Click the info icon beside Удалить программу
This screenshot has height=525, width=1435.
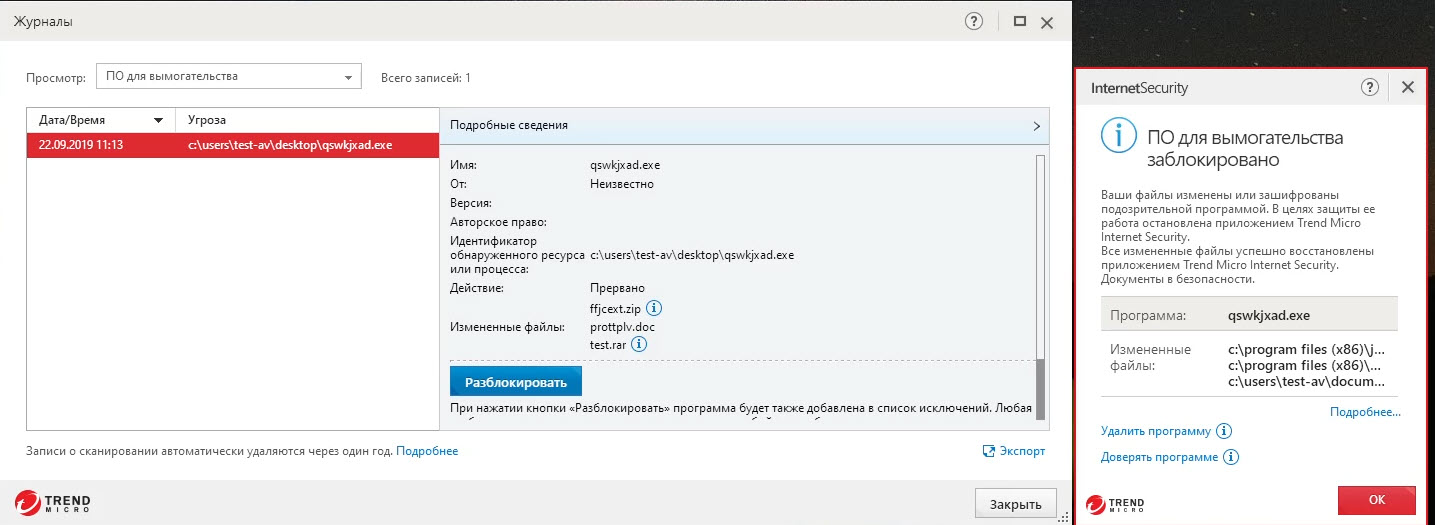point(1223,431)
